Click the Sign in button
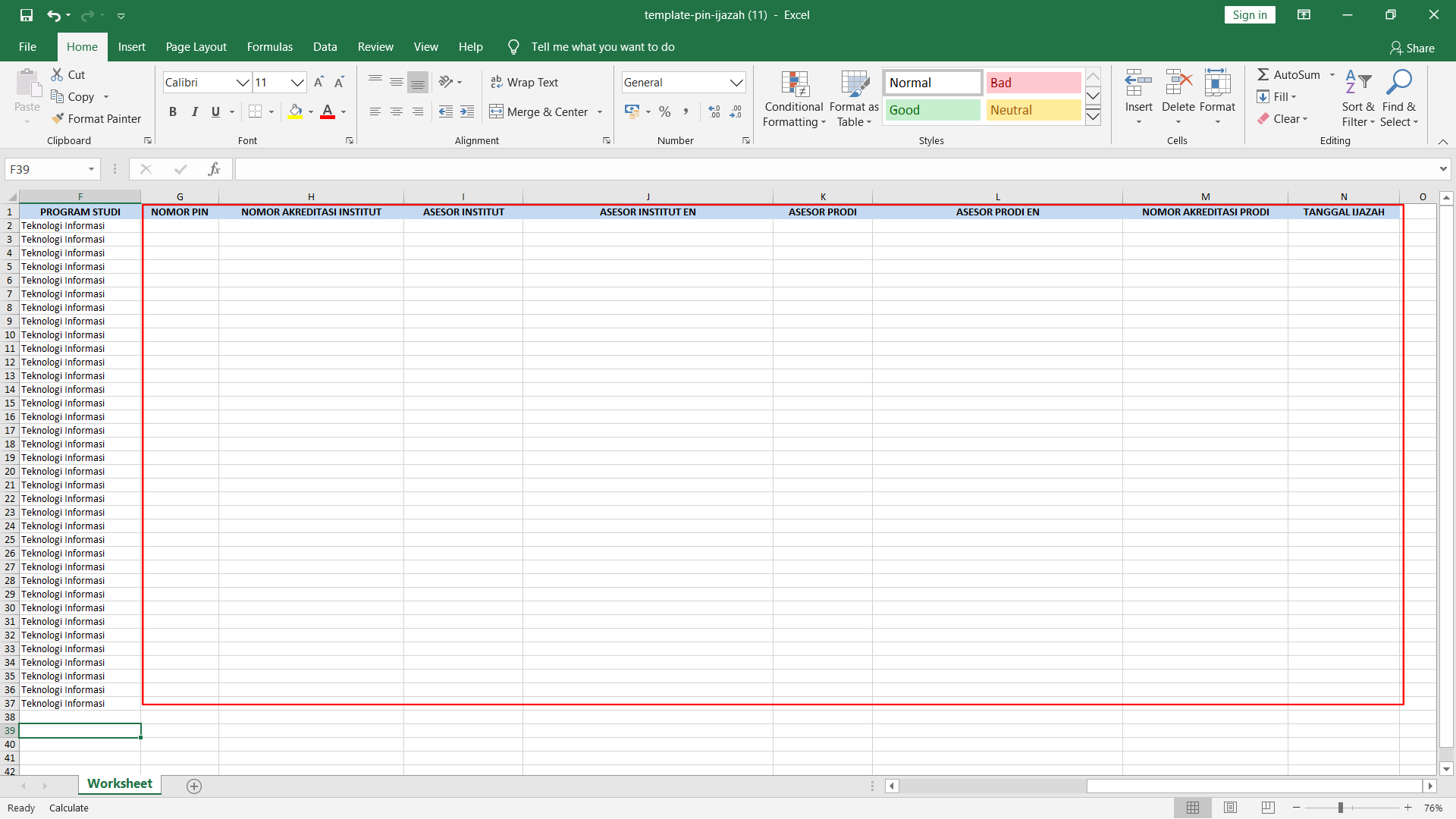The width and height of the screenshot is (1456, 819). click(x=1249, y=15)
